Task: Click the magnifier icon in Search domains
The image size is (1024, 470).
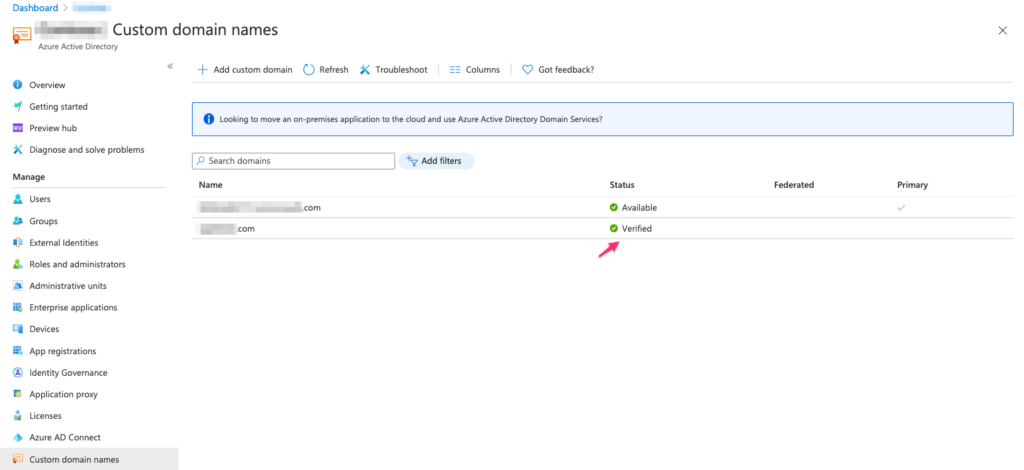Action: pos(201,161)
